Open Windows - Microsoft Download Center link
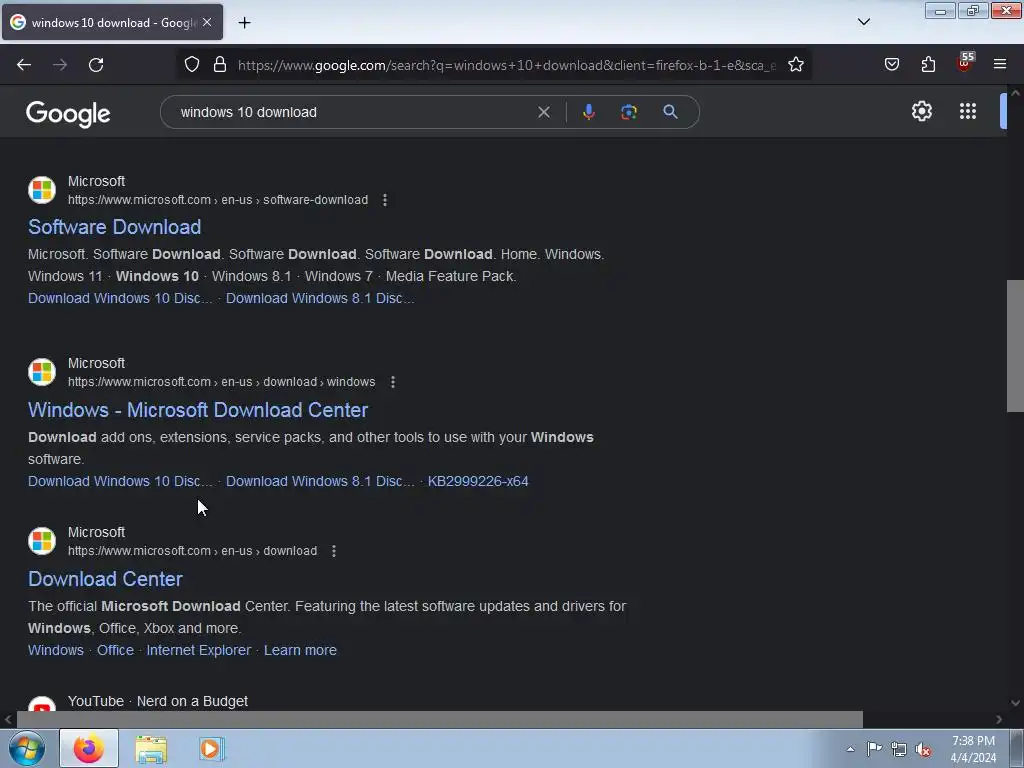Screen dimensions: 1024x768 [198, 409]
